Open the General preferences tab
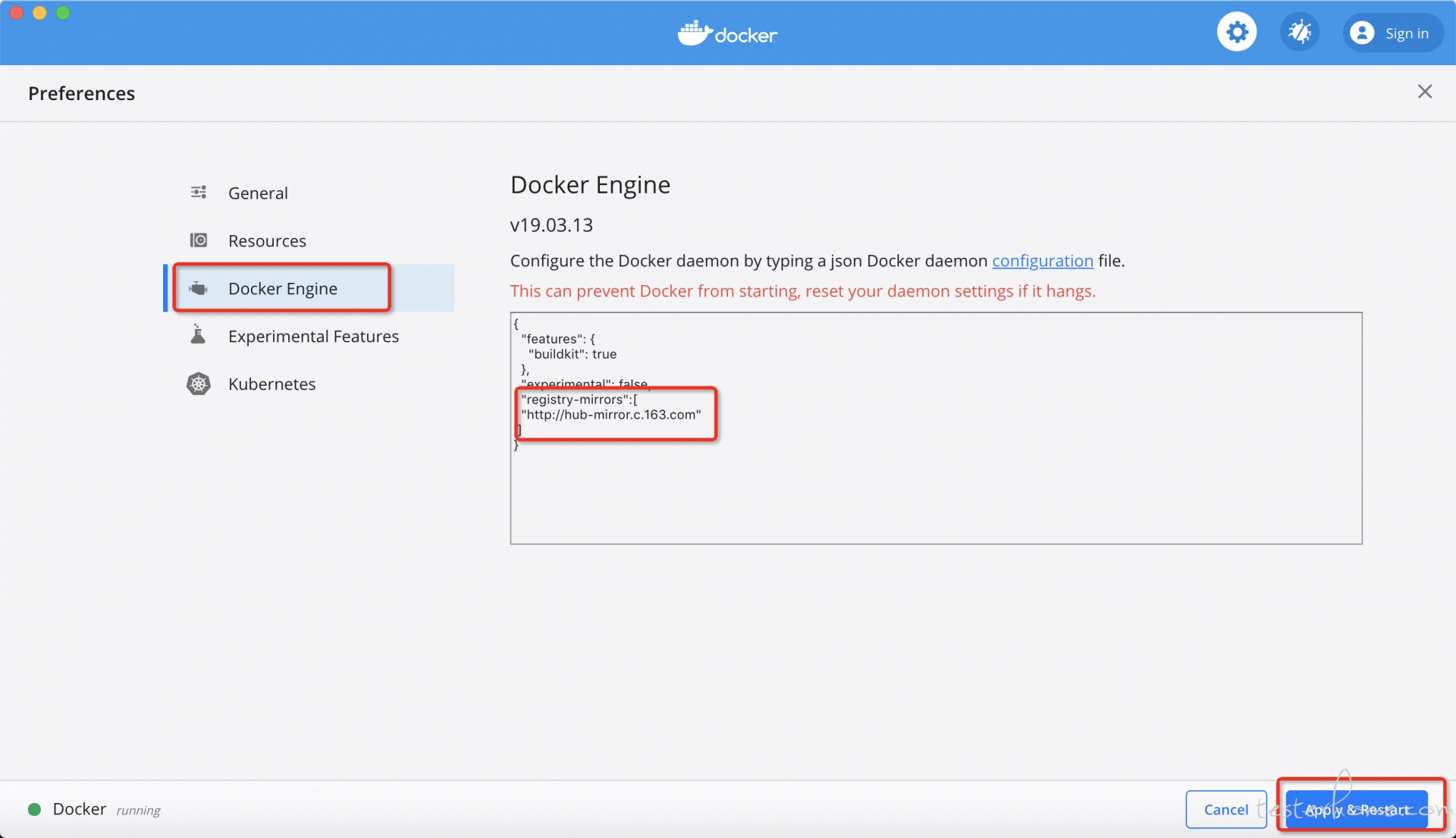 tap(309, 193)
